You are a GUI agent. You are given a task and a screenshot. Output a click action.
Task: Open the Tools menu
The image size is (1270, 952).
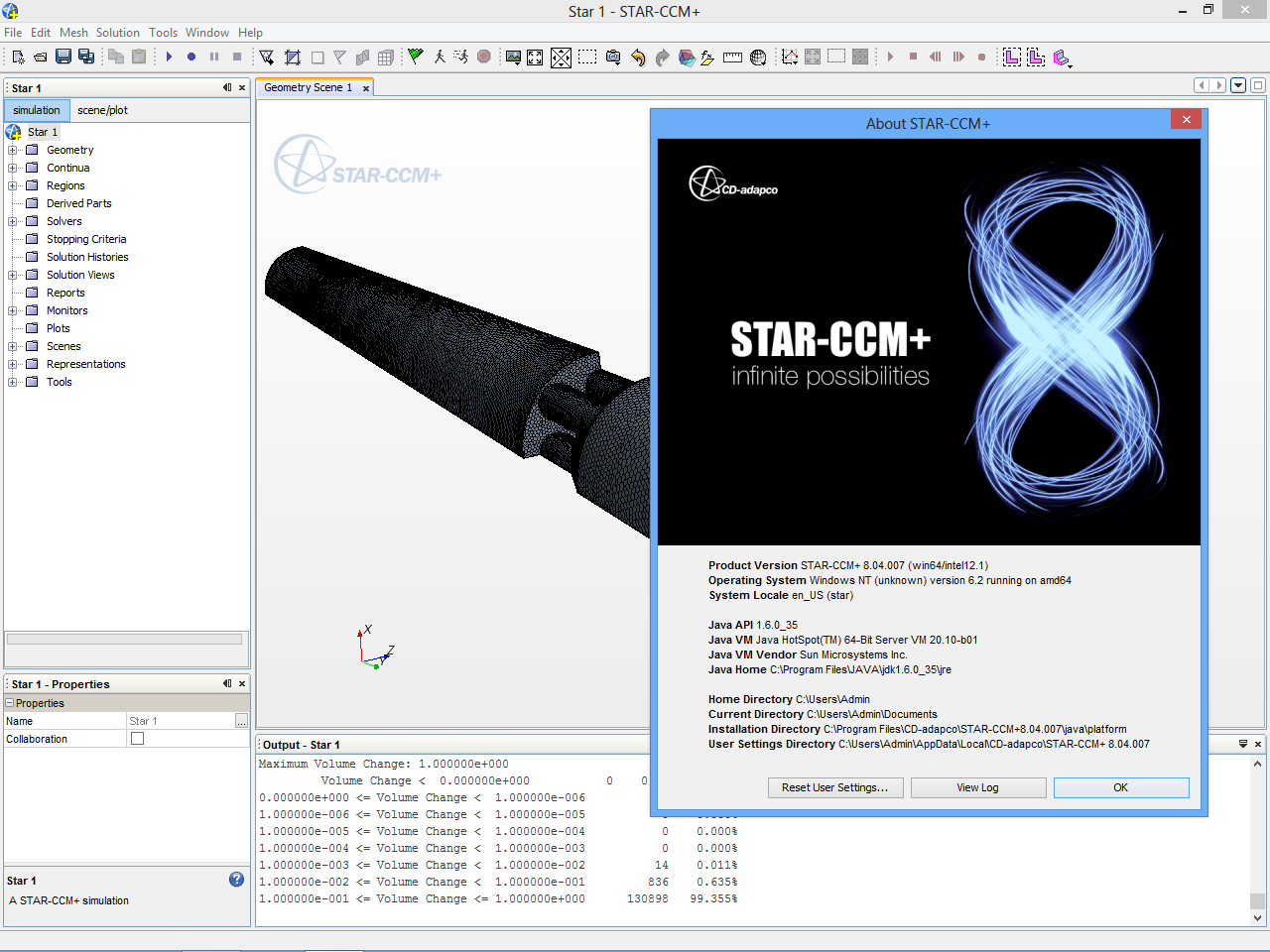pos(164,33)
